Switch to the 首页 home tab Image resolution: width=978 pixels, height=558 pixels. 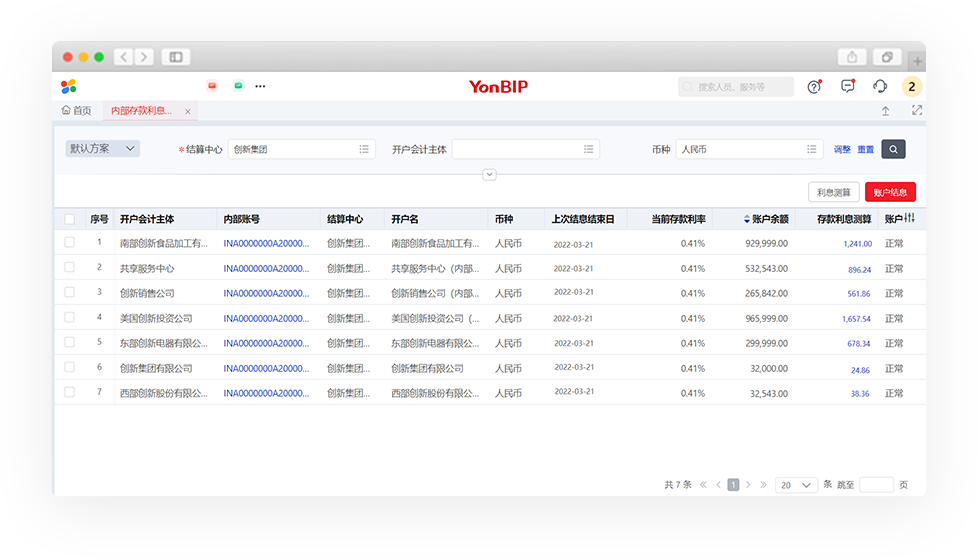(77, 111)
